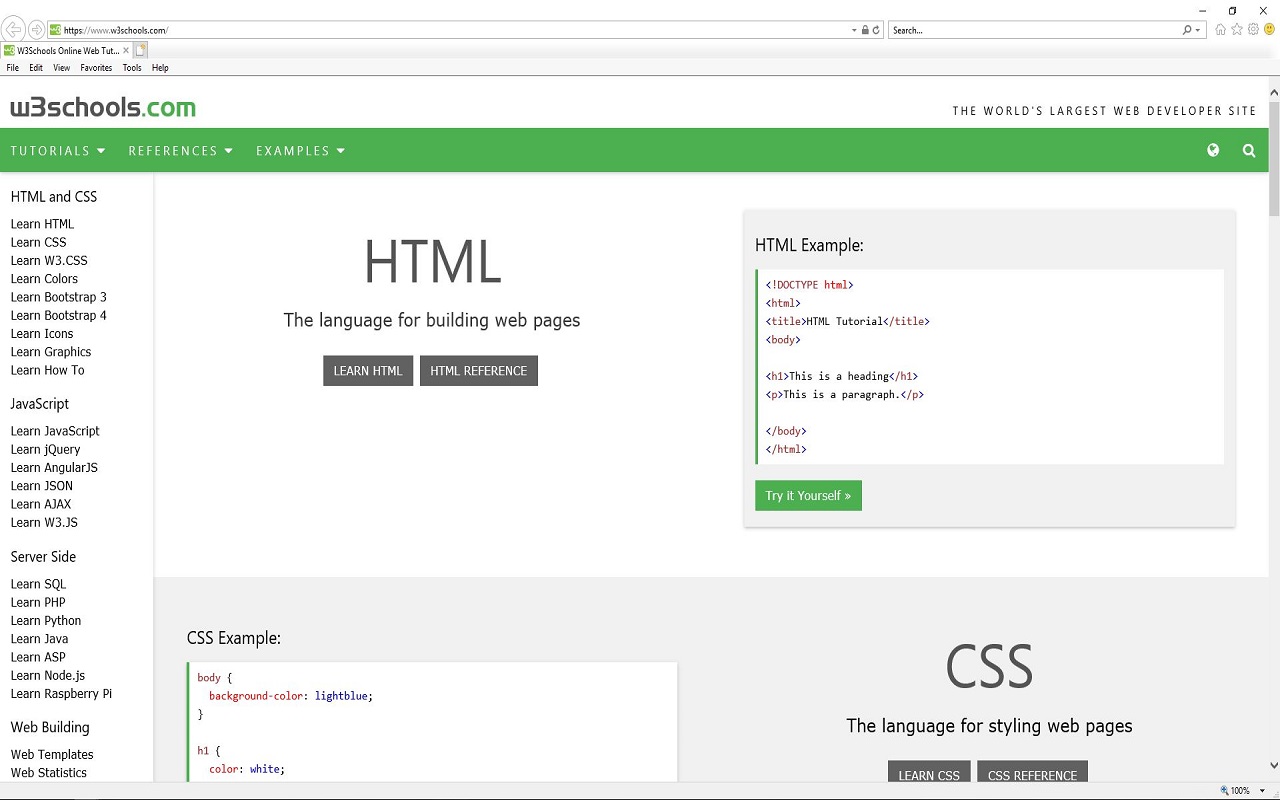Open the Favorites menu
Screen dimensions: 1280x800
[x=96, y=68]
